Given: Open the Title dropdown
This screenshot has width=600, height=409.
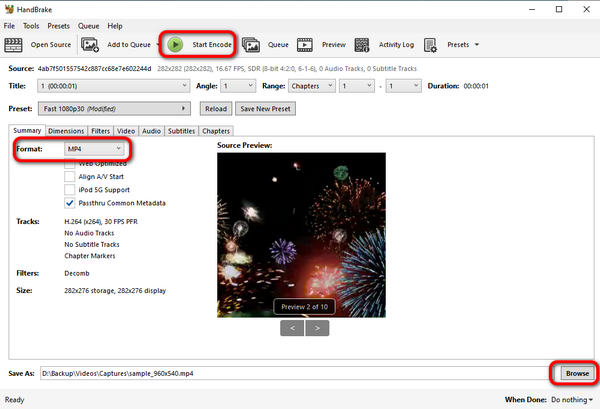Looking at the screenshot, I should (114, 86).
